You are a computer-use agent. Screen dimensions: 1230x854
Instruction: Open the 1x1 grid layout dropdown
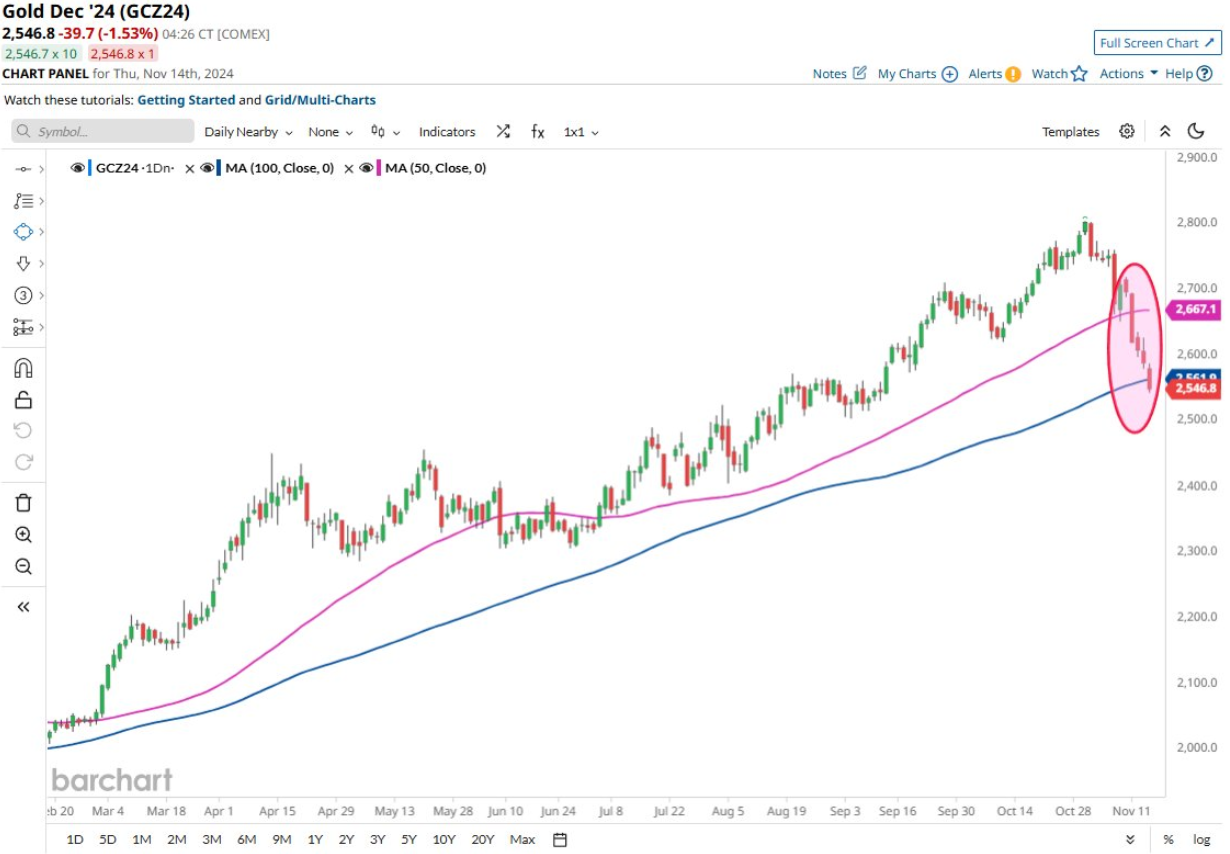pos(581,132)
